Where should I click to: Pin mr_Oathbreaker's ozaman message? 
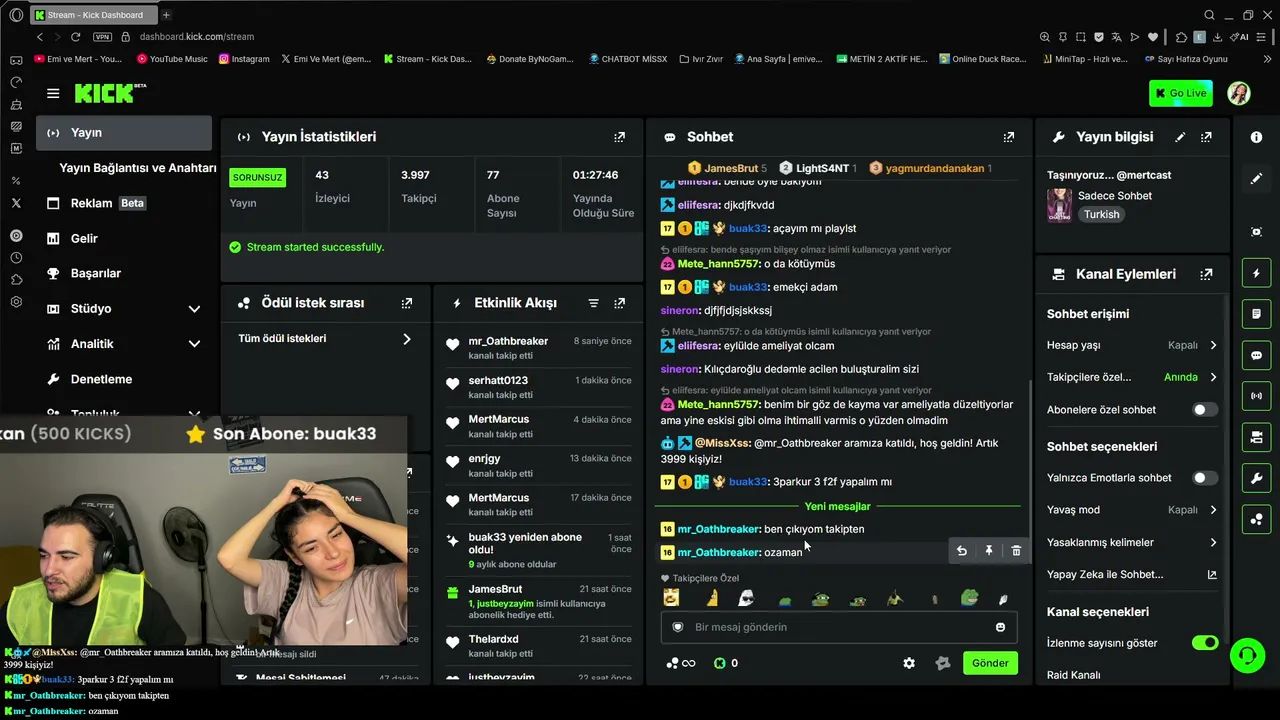(x=989, y=551)
